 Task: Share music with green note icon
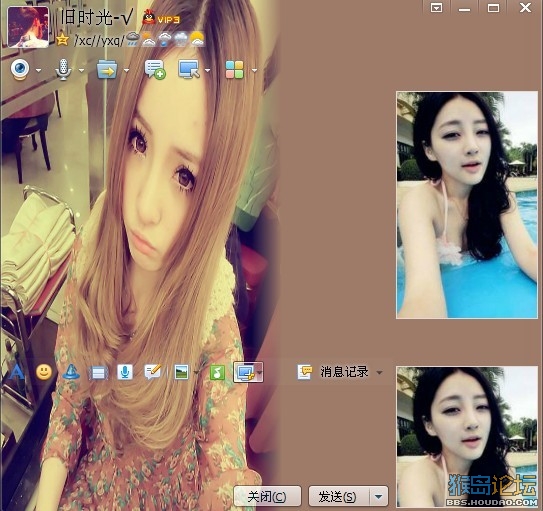point(217,373)
